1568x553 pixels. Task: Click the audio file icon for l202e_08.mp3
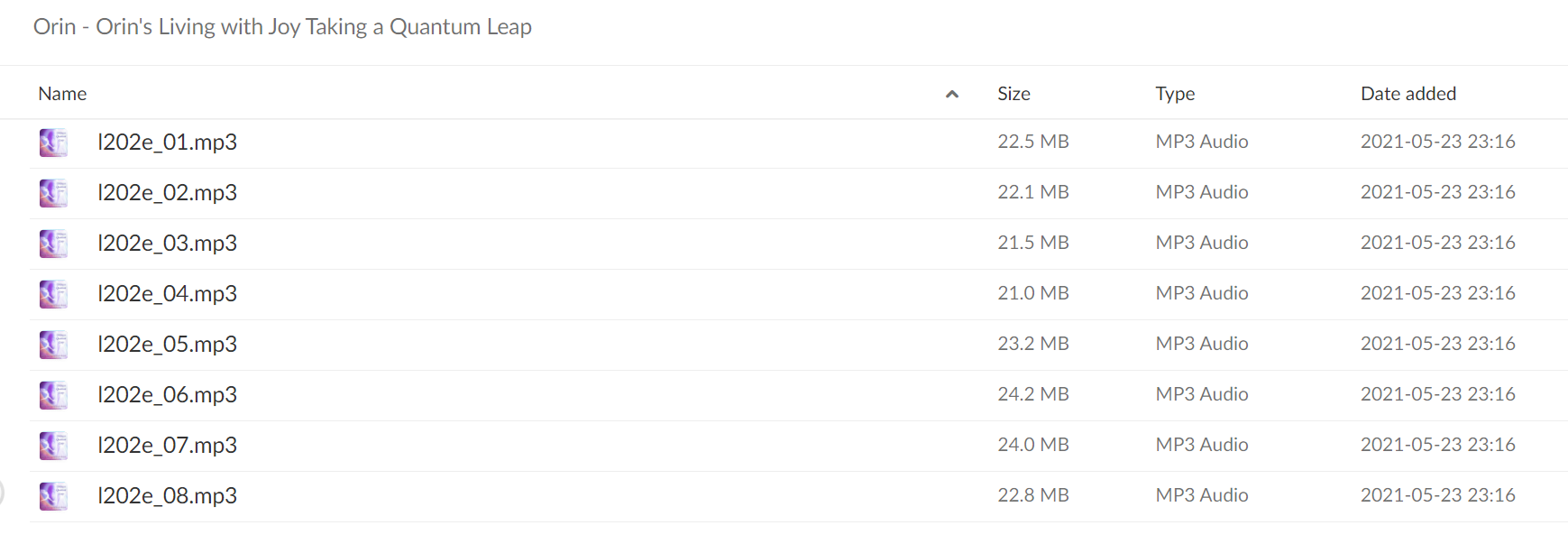[x=53, y=496]
